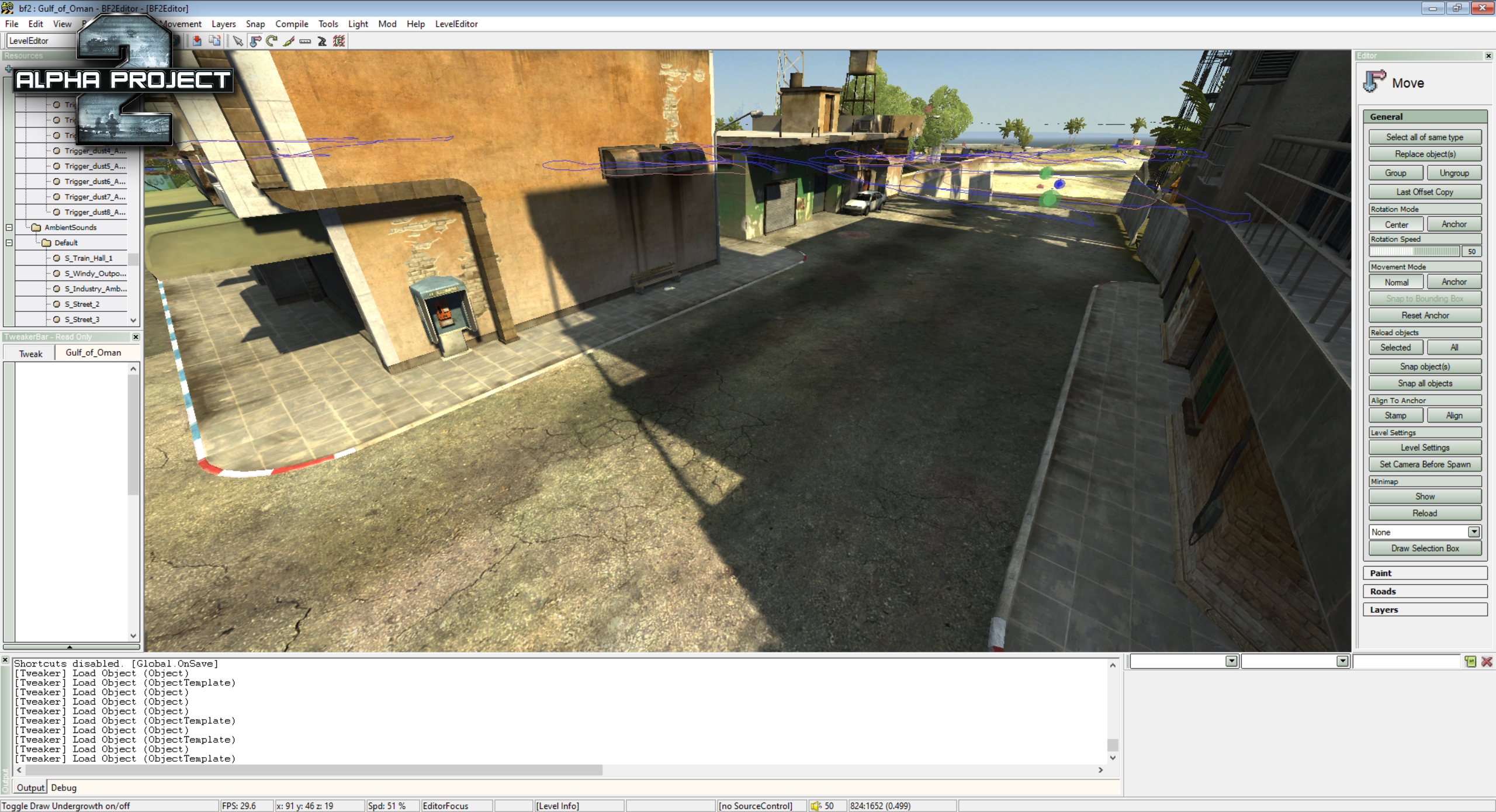Close the Editor panel with its X
The width and height of the screenshot is (1496, 812).
point(1488,55)
